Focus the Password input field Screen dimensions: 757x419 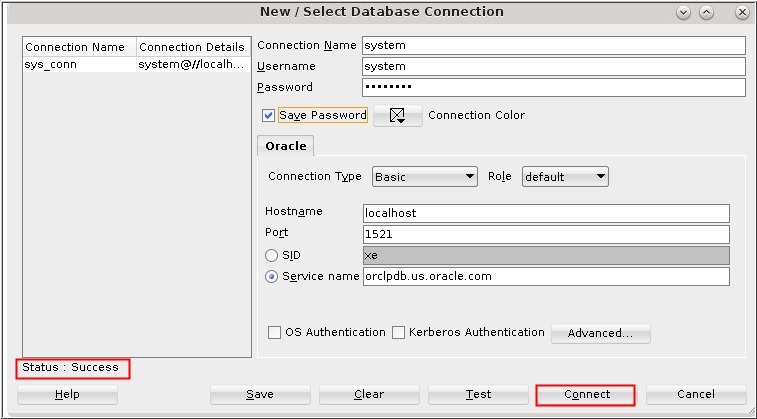pos(554,87)
